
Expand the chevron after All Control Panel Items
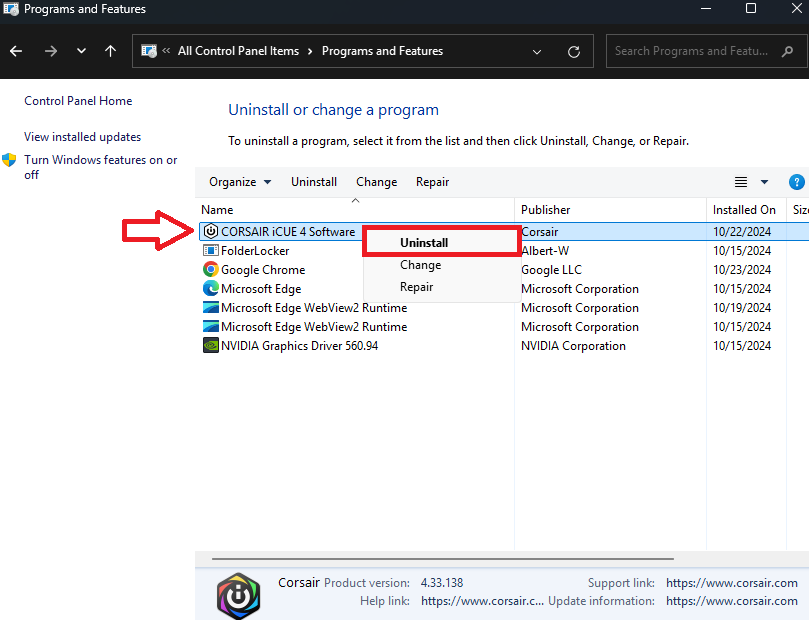click(x=310, y=52)
